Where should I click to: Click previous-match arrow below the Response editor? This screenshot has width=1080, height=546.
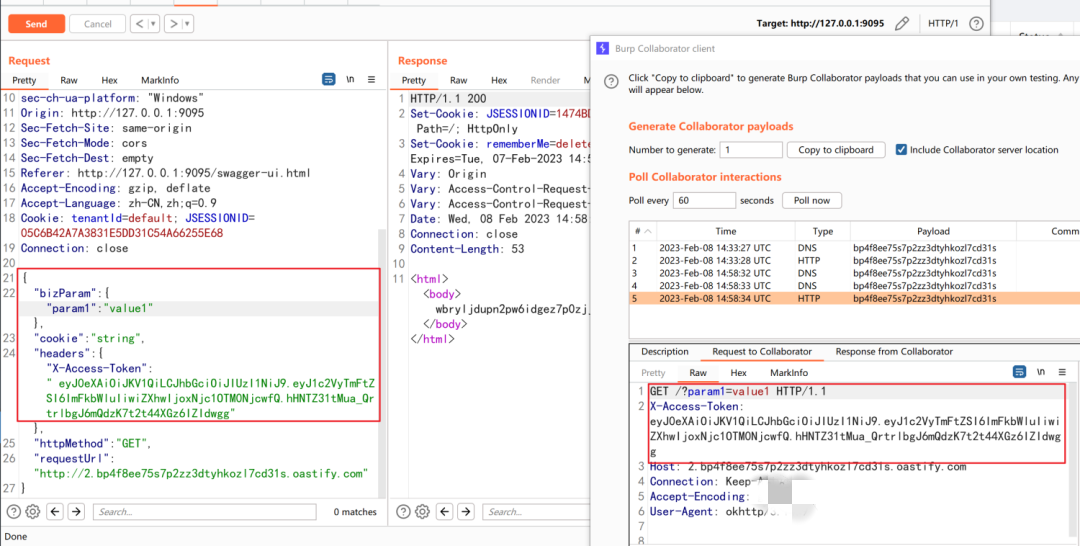pyautogui.click(x=446, y=512)
